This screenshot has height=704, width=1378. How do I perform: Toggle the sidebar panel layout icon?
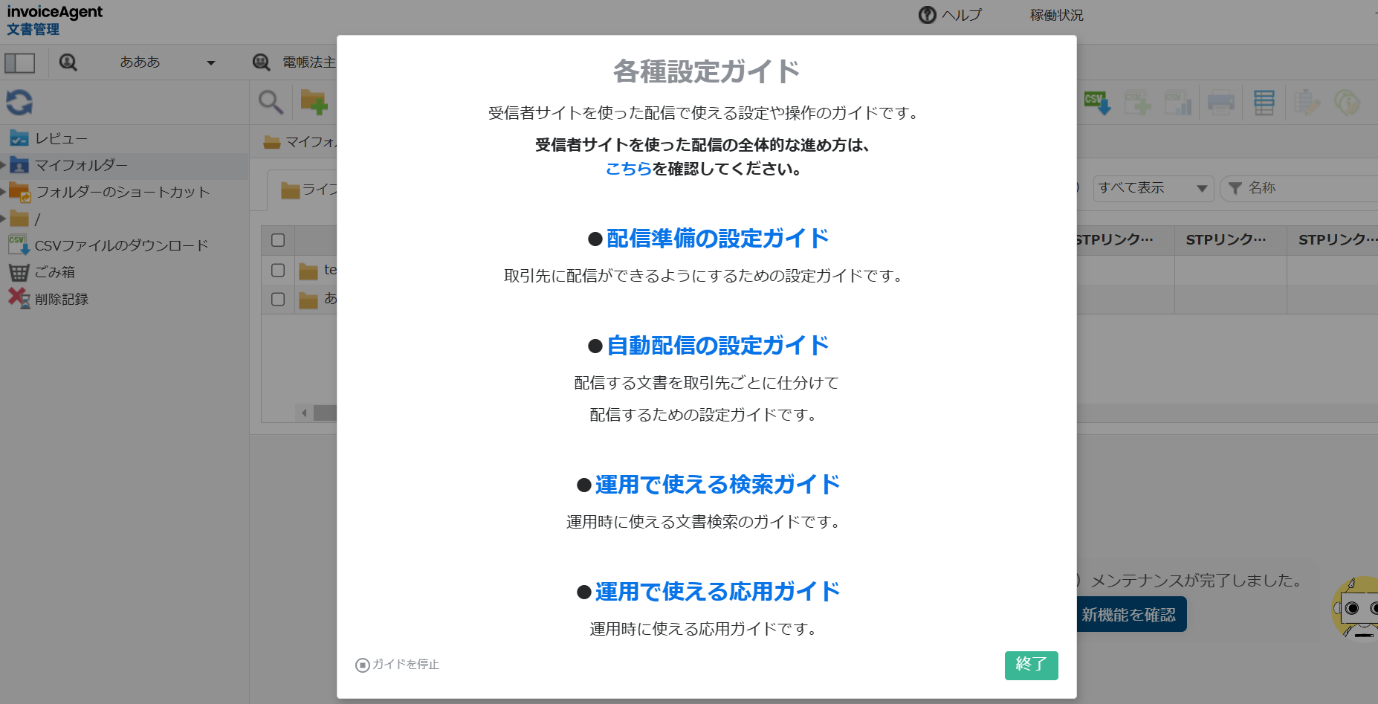click(20, 62)
